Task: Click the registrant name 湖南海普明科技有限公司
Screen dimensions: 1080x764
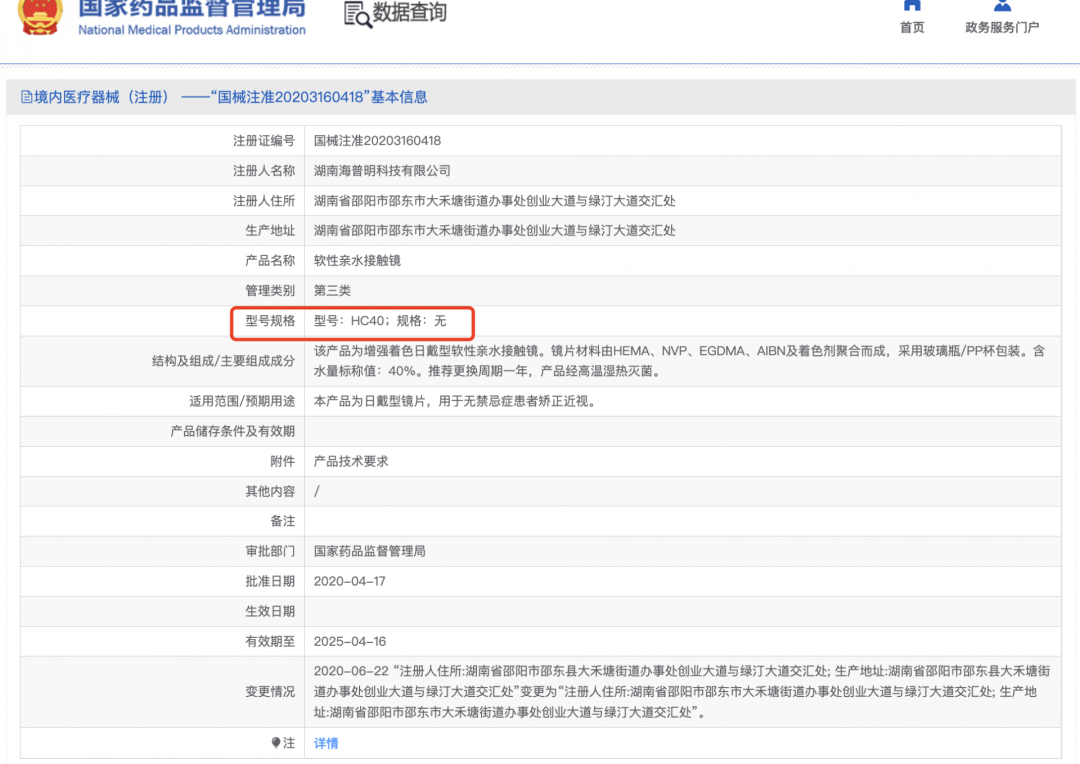Action: click(382, 171)
